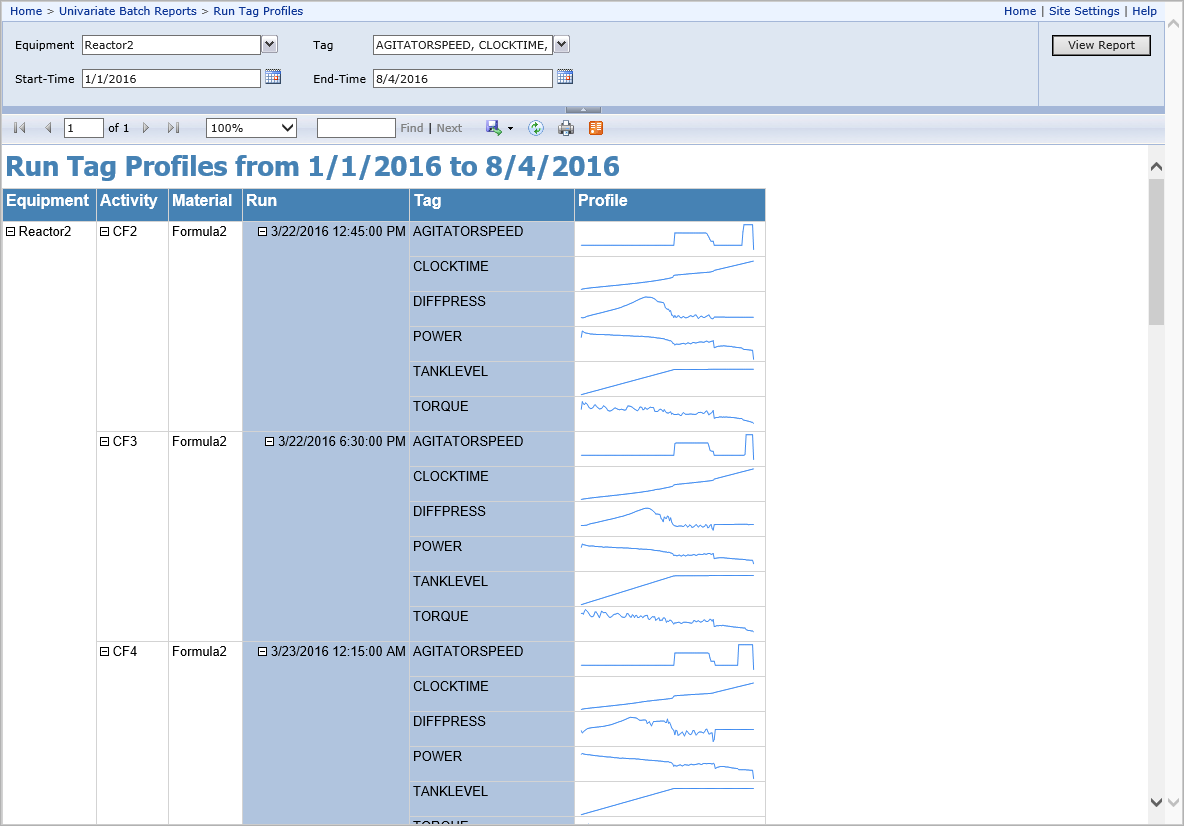Refresh the report icon
The width and height of the screenshot is (1184, 826).
535,128
